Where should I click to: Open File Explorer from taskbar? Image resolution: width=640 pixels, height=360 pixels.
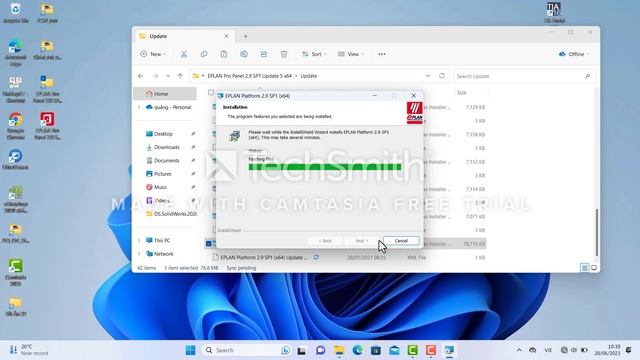339,350
